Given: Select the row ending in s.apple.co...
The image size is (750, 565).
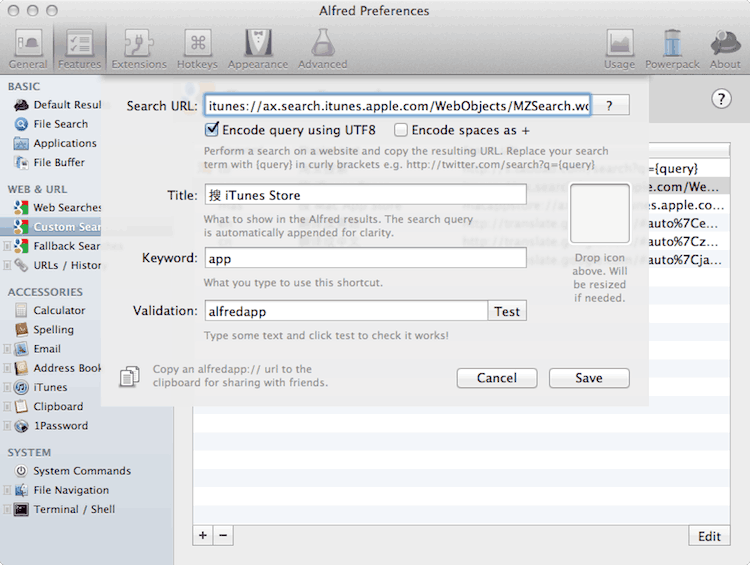Looking at the screenshot, I should tap(689, 205).
